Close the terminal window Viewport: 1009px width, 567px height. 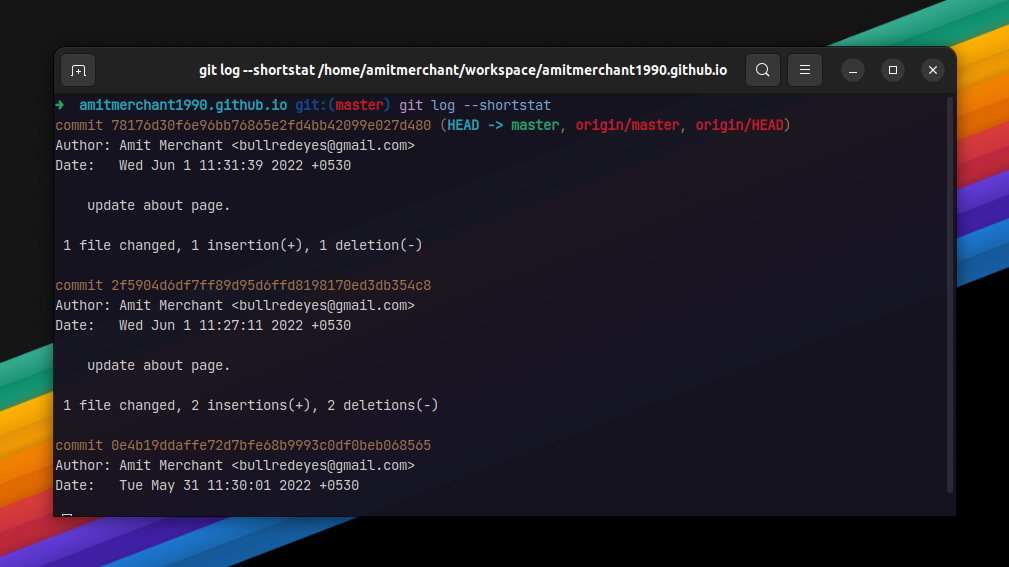[932, 70]
